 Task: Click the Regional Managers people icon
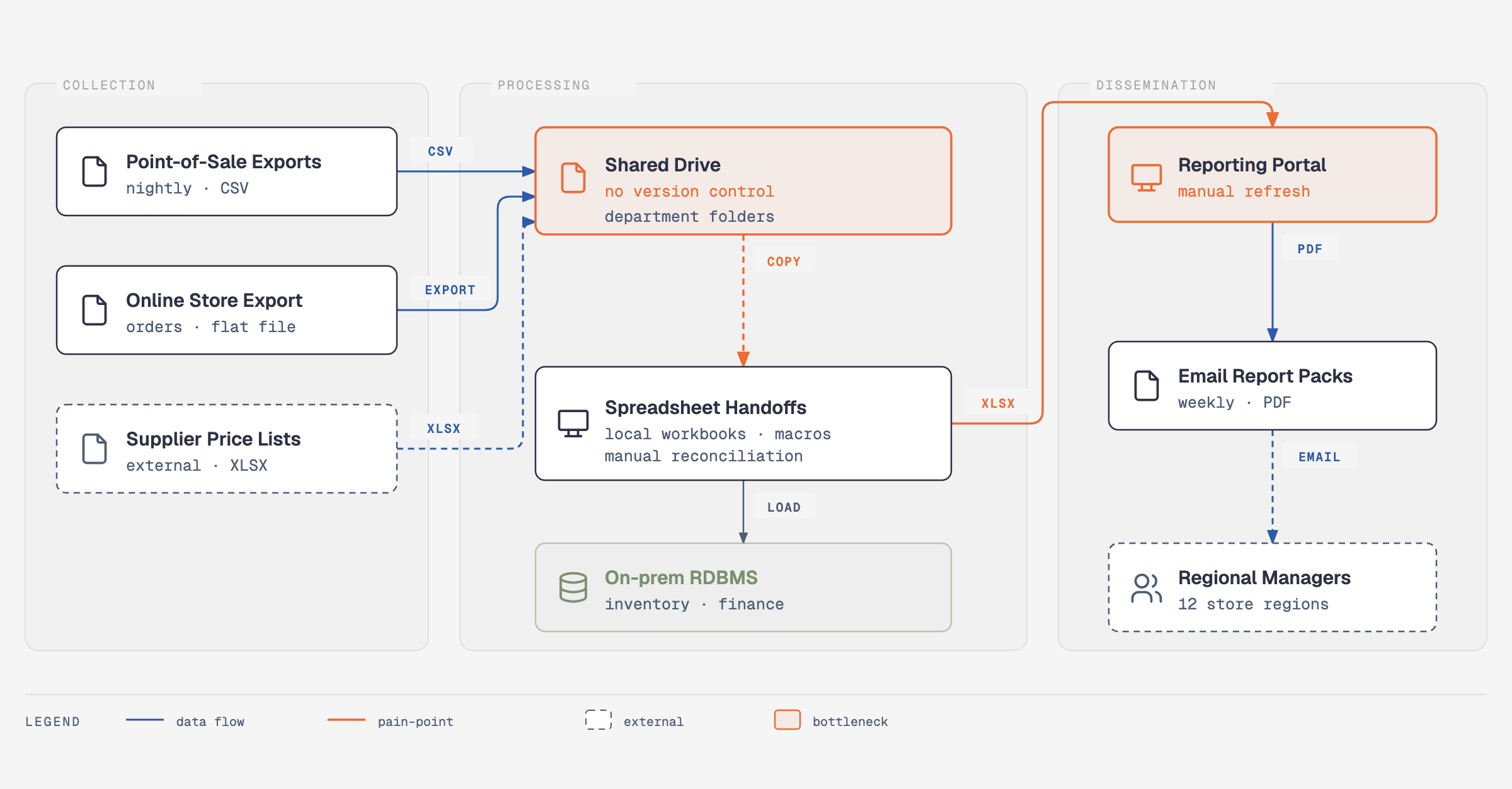click(1147, 587)
